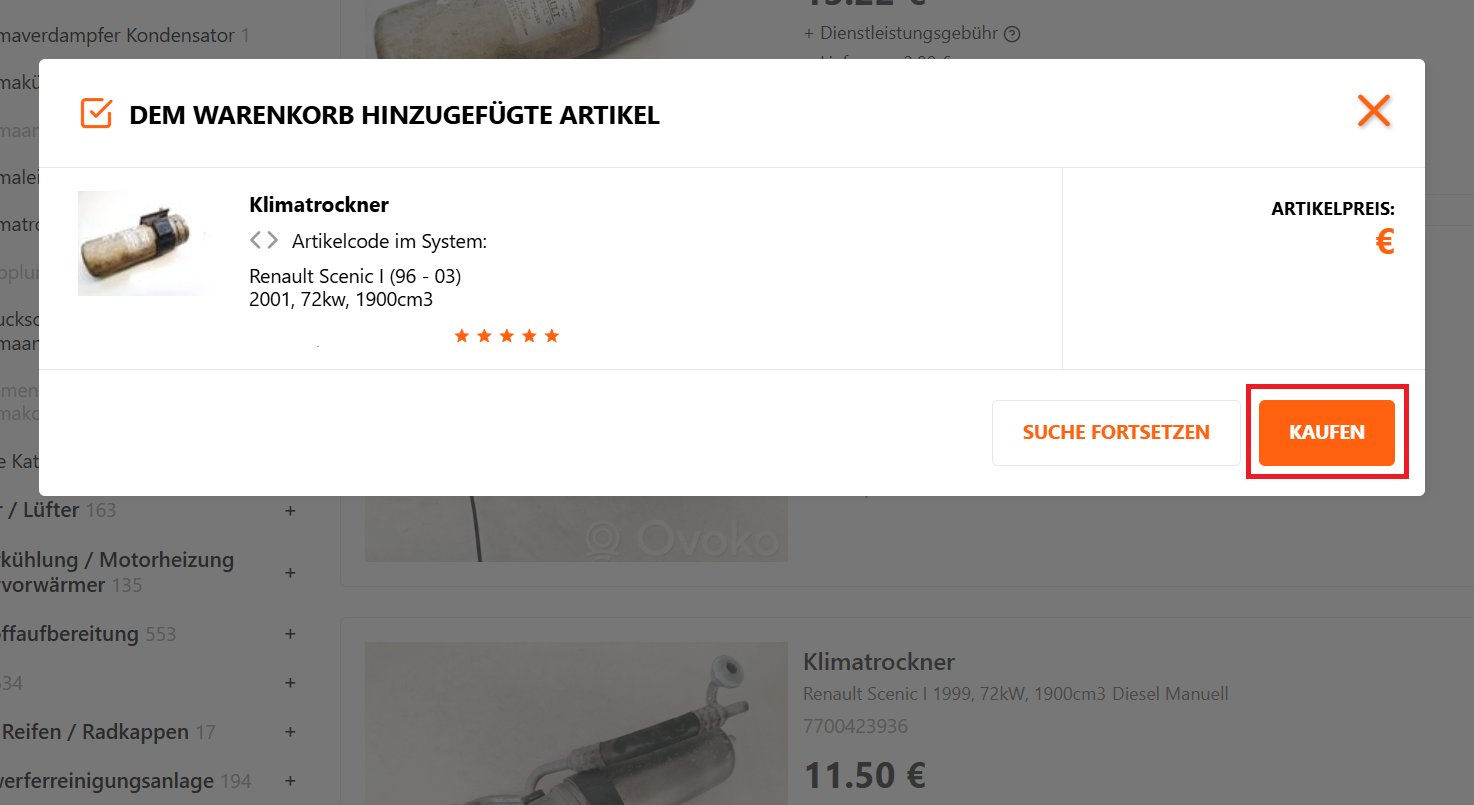Open the Klimatrockner thumbnail in the dialog
1474x805 pixels.
coord(145,243)
